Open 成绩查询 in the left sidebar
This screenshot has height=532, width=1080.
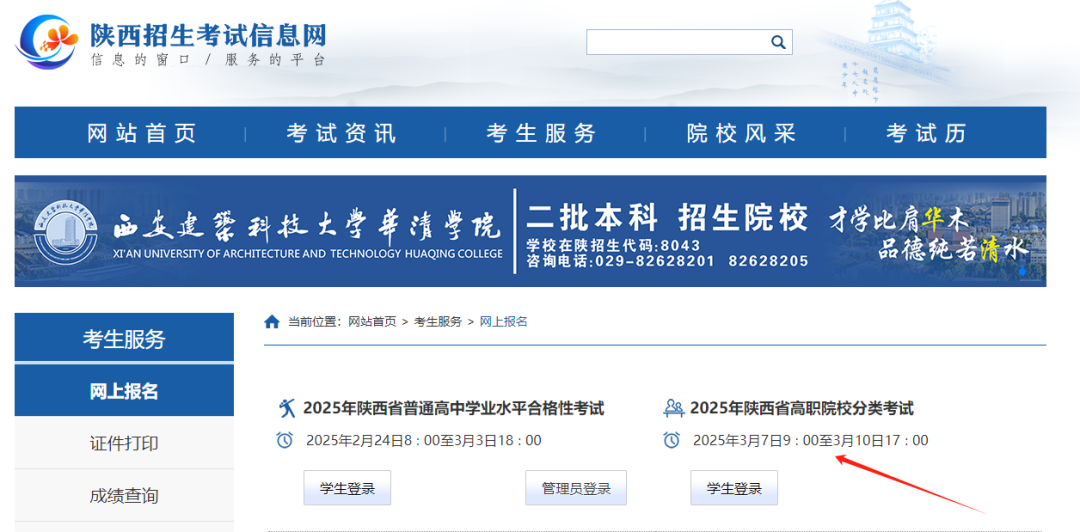coord(124,495)
